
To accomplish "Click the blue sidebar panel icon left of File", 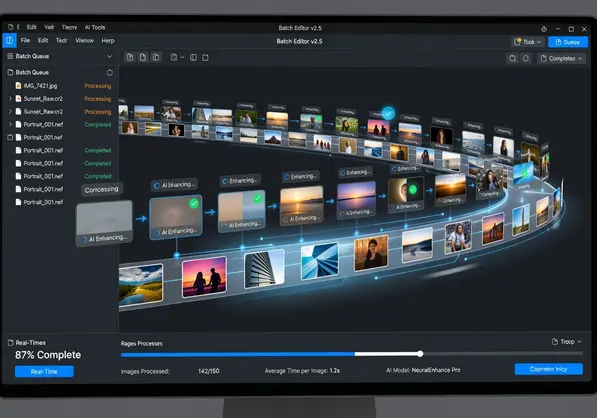I will [9, 41].
